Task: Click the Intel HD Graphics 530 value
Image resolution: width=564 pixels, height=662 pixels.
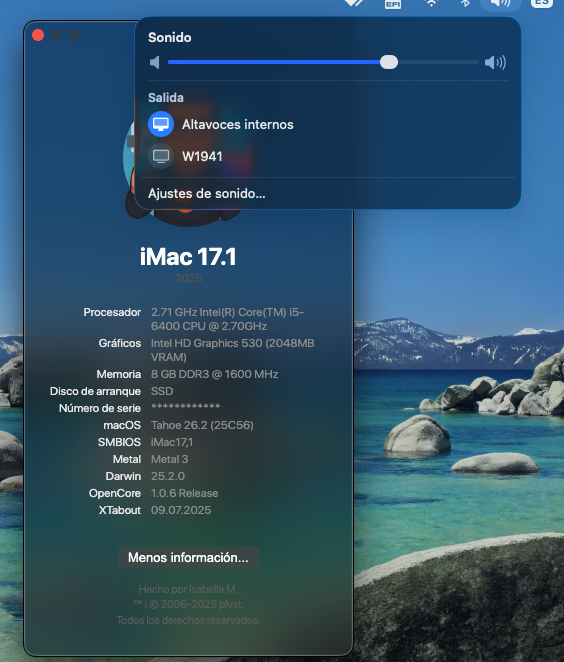Action: 233,350
